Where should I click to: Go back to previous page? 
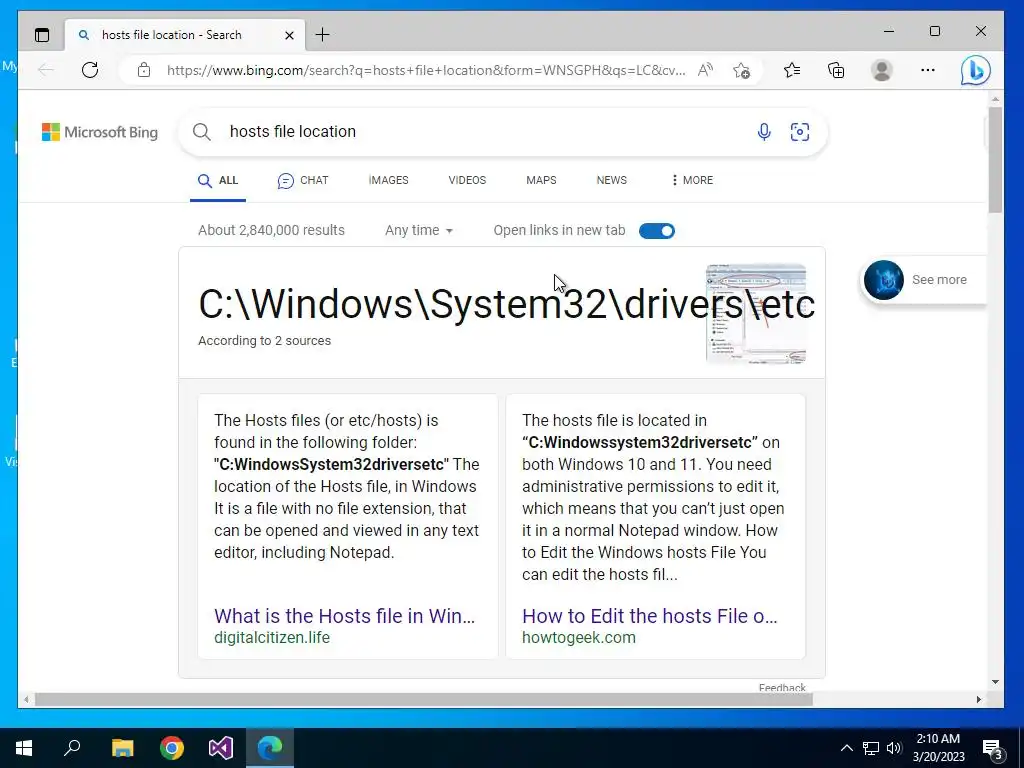46,70
